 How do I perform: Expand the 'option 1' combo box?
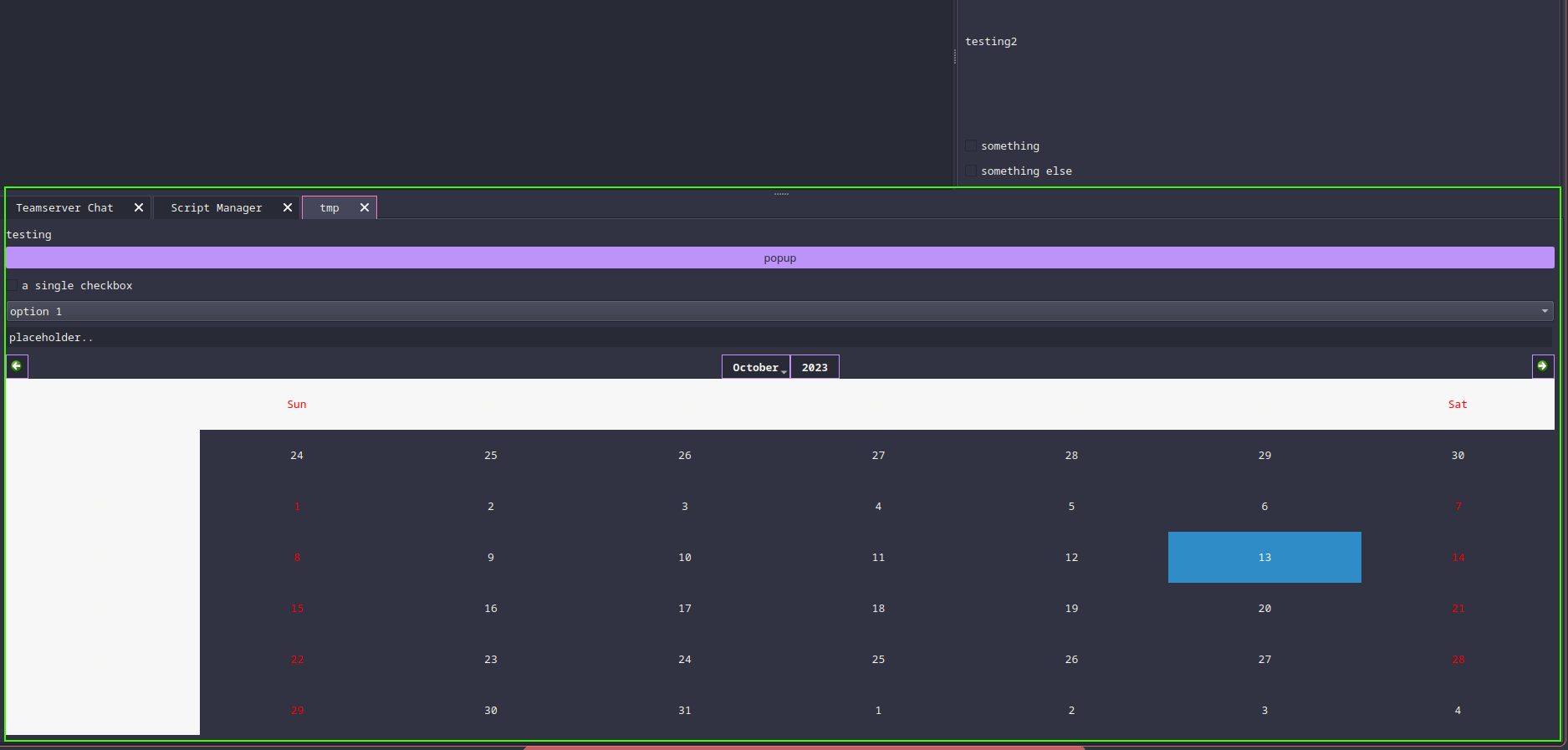click(779, 311)
